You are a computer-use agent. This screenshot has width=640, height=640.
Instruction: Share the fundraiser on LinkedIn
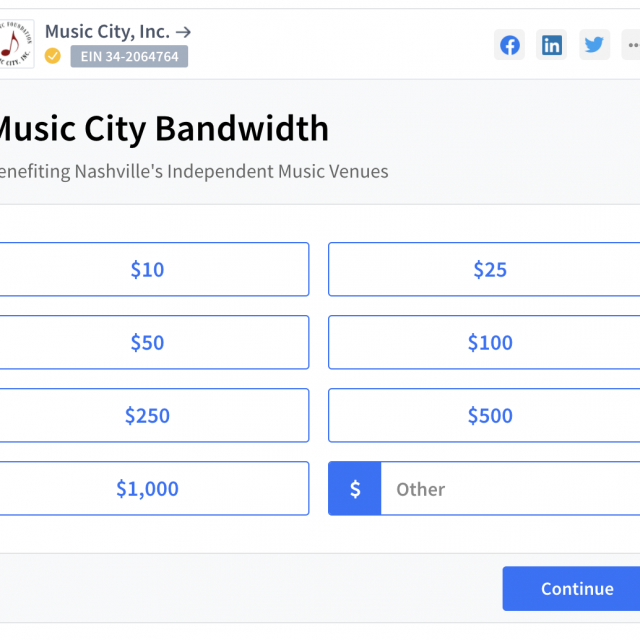click(x=552, y=45)
